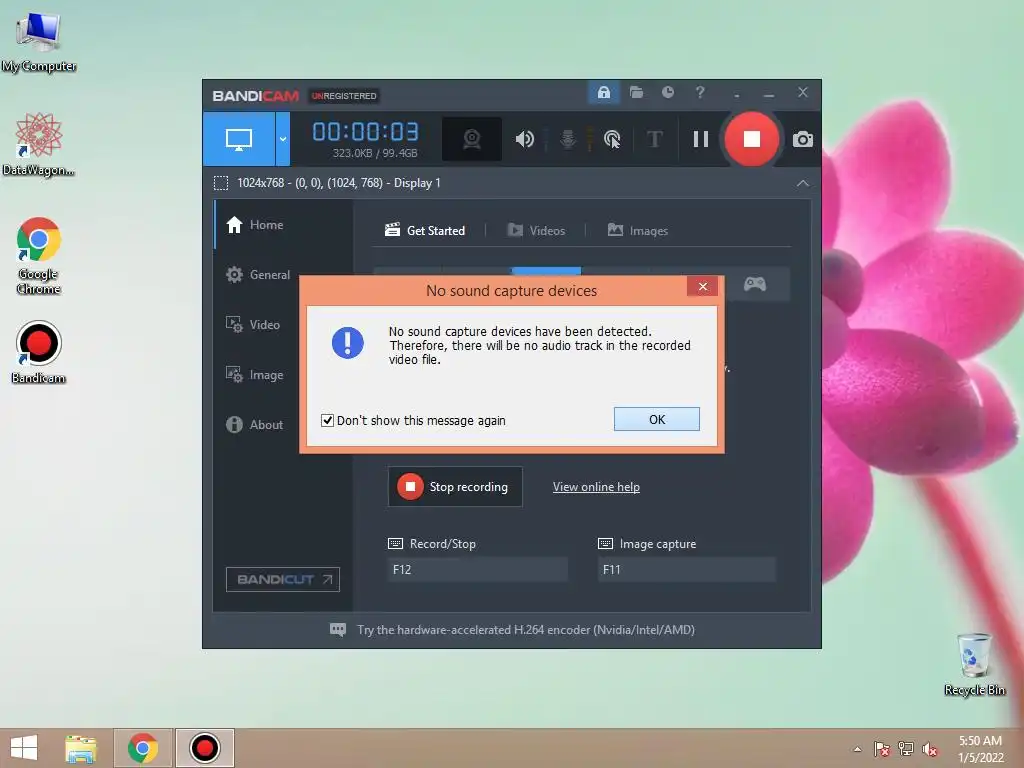Open File Explorer from the taskbar

pyautogui.click(x=81, y=748)
